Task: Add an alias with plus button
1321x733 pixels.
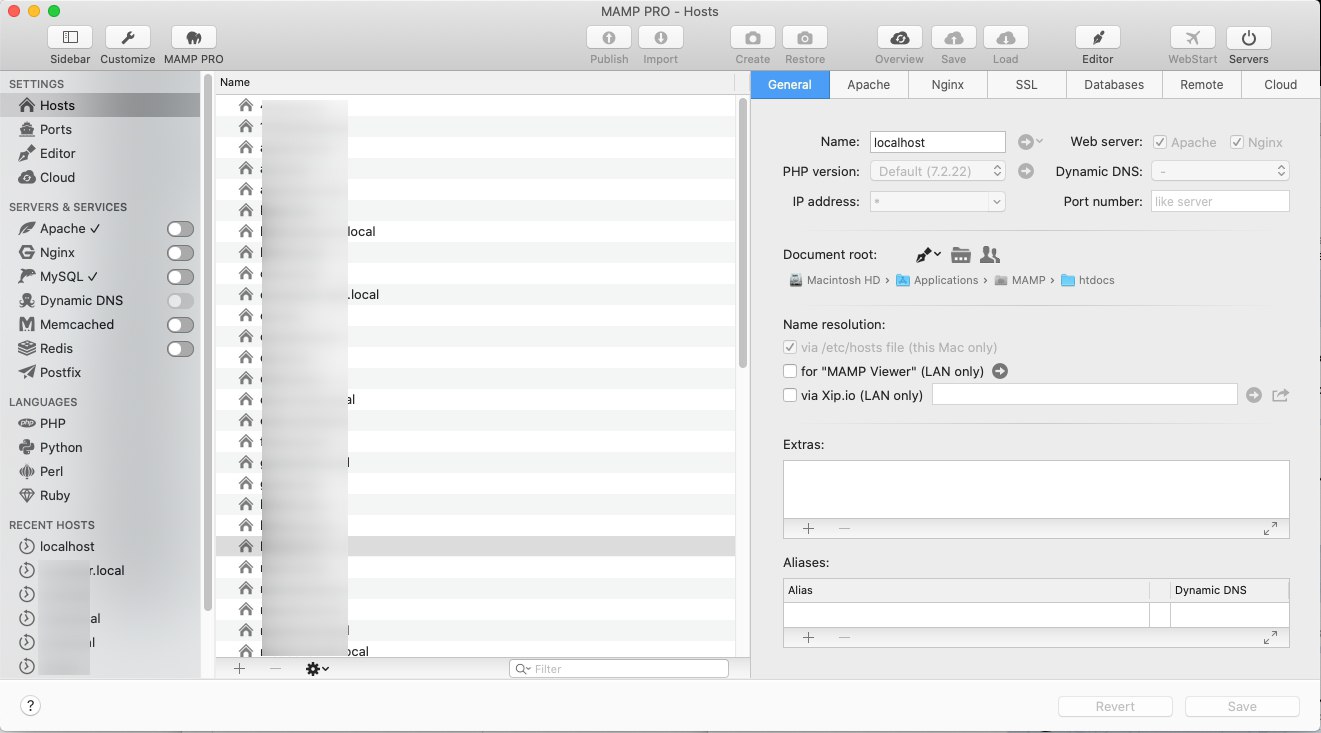Action: [x=809, y=637]
